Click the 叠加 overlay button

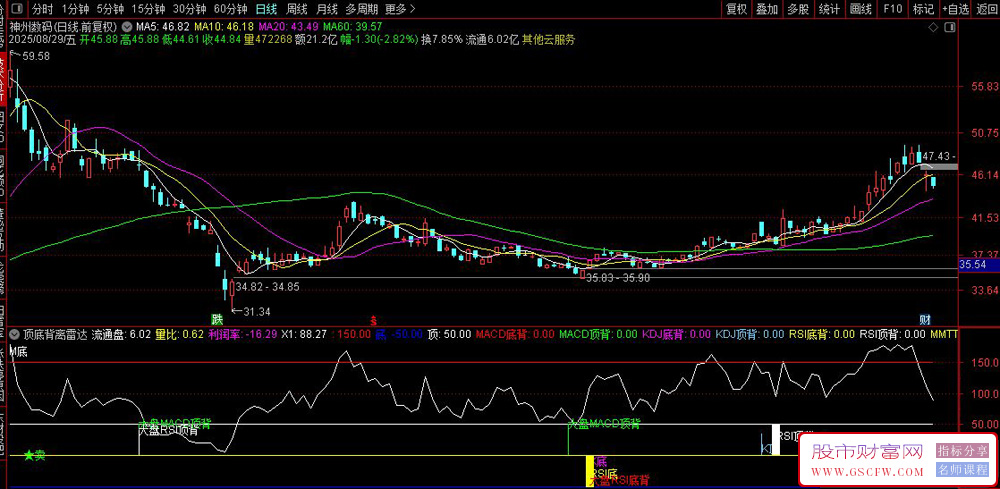(767, 9)
